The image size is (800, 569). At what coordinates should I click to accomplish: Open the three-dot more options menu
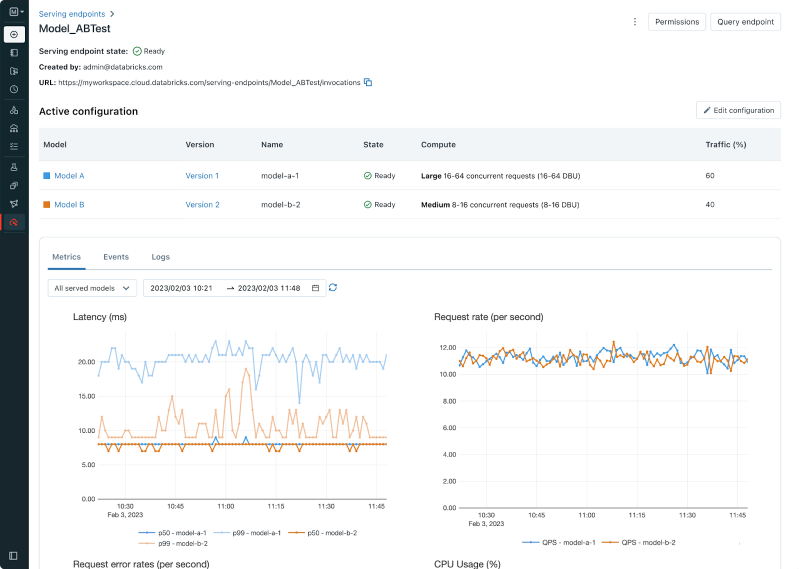tap(634, 22)
